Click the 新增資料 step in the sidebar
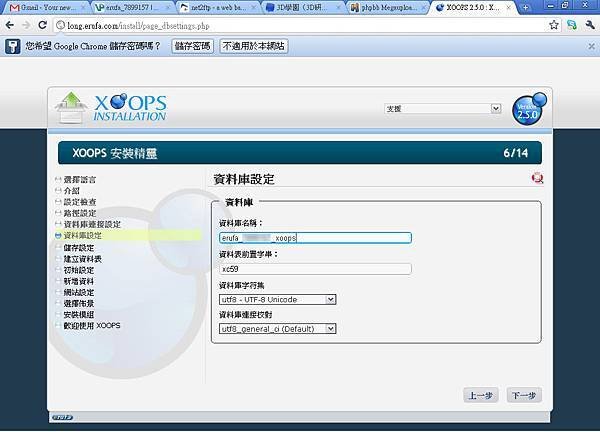Viewport: 600px width, 432px height. [78, 281]
